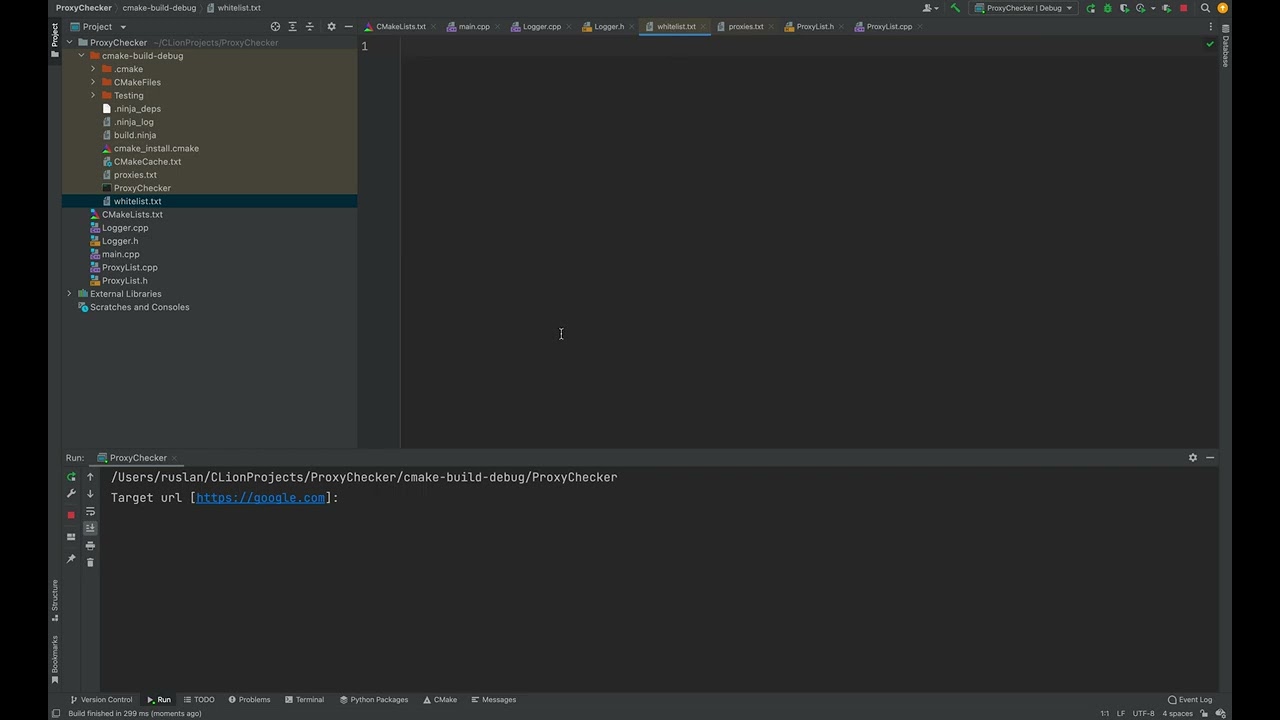Open Search Everywhere magnifier
The image size is (1280, 720).
(1205, 8)
